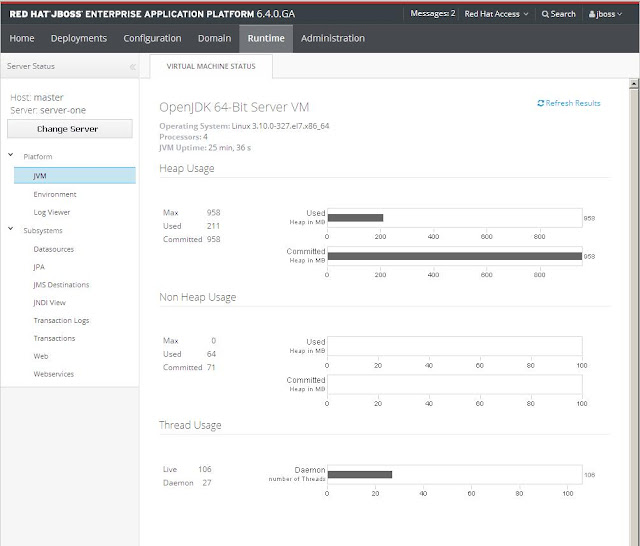Click 'Host: master' text
This screenshot has height=546, width=640.
pyautogui.click(x=37, y=98)
